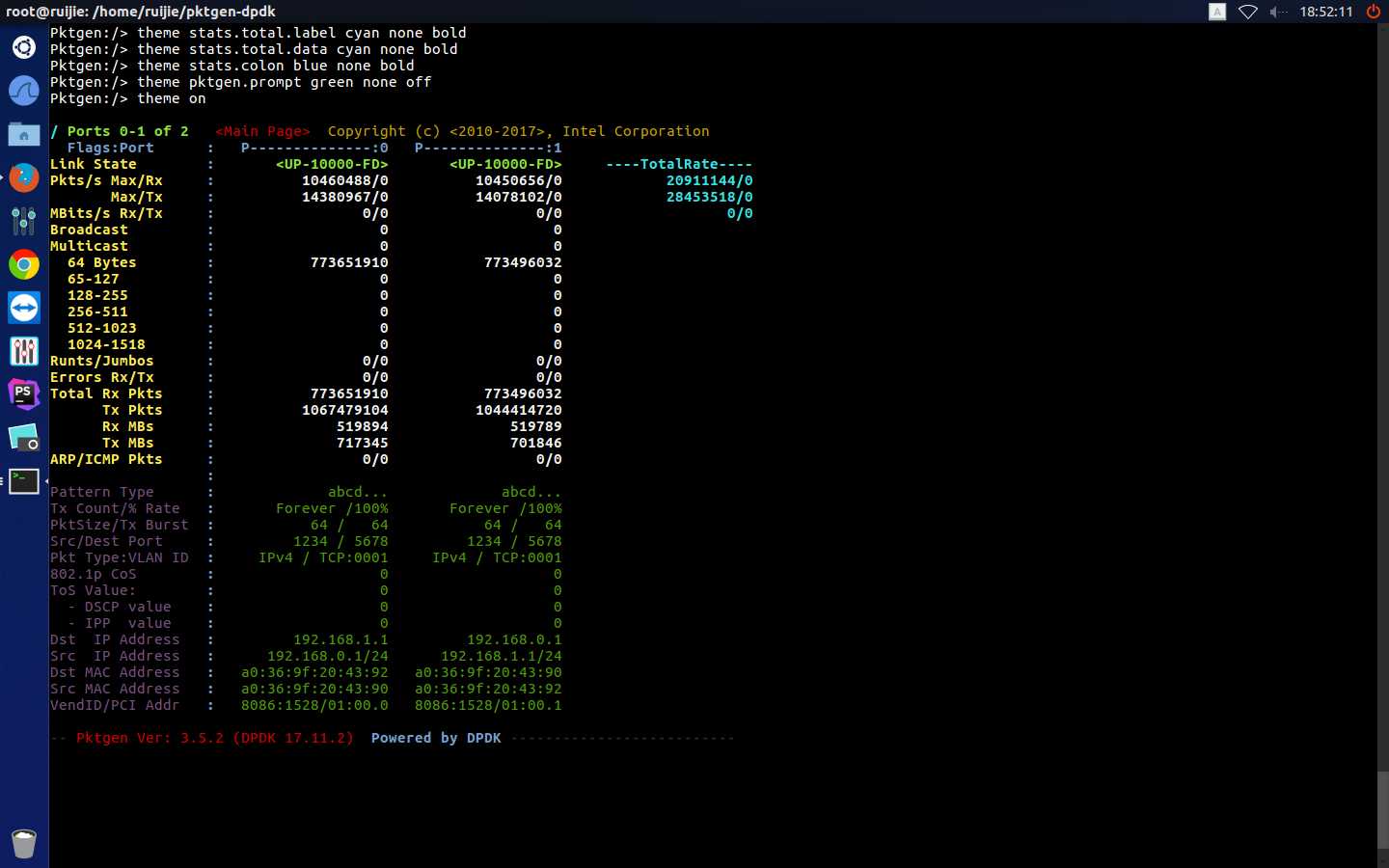This screenshot has height=868, width=1389.
Task: Click the 'Powered by DPDK' text
Action: 436,738
